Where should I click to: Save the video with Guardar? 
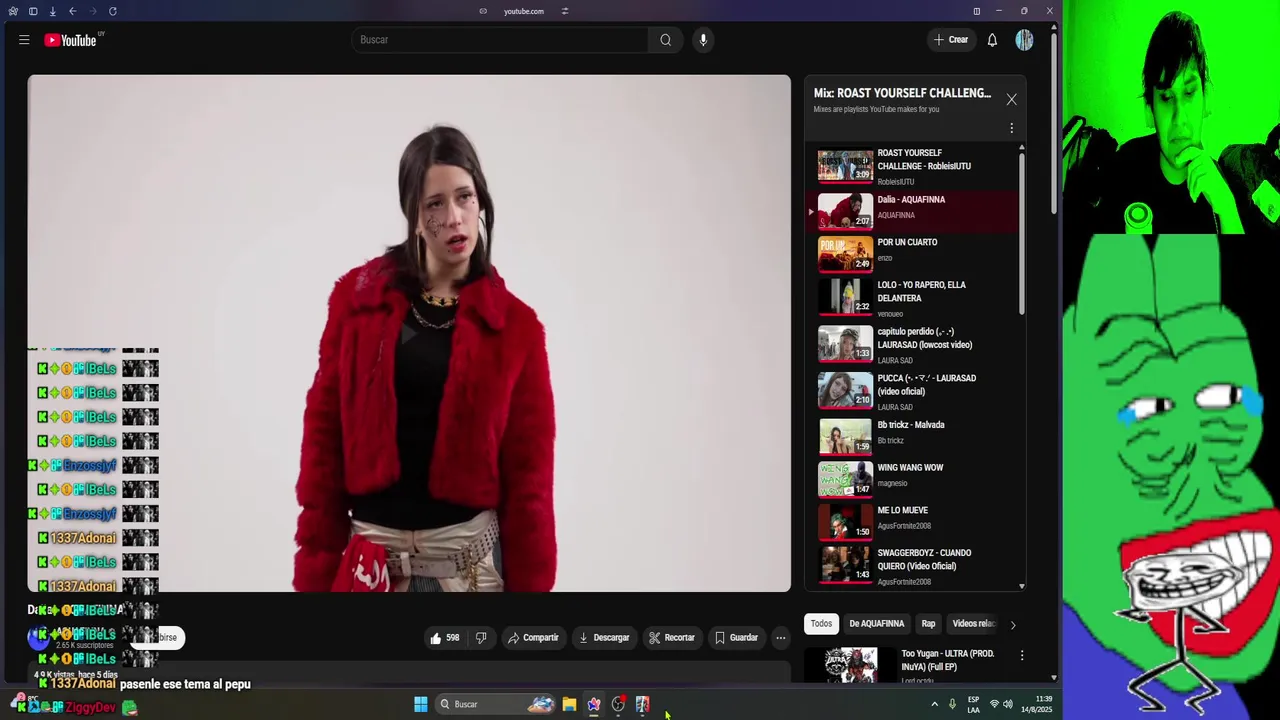[x=735, y=638]
